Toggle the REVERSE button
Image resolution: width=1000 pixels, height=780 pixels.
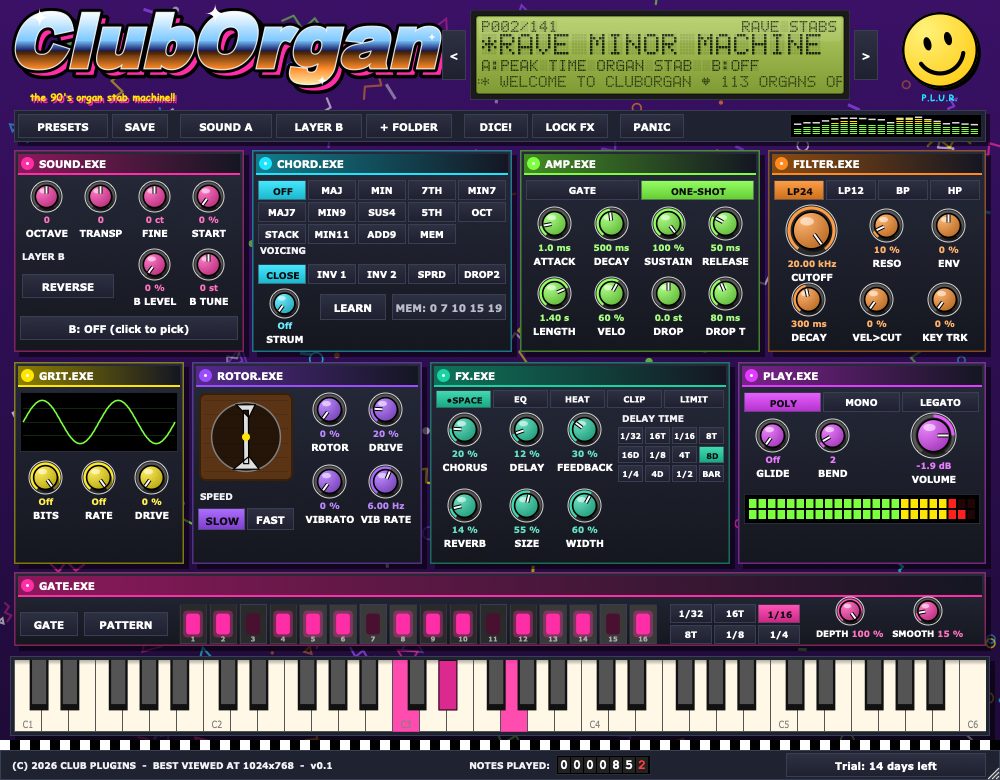click(68, 287)
